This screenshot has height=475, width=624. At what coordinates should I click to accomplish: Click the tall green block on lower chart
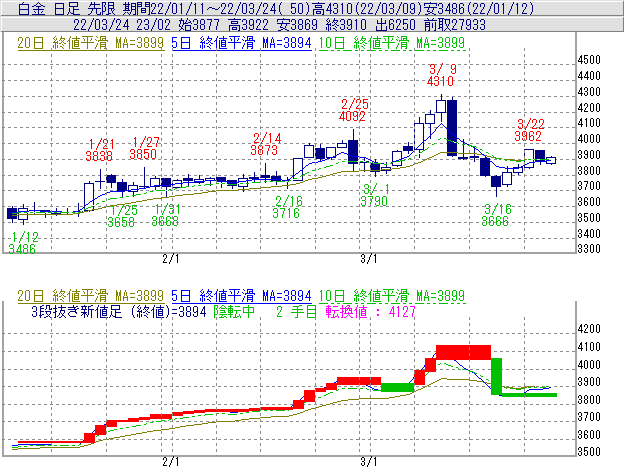tap(496, 376)
